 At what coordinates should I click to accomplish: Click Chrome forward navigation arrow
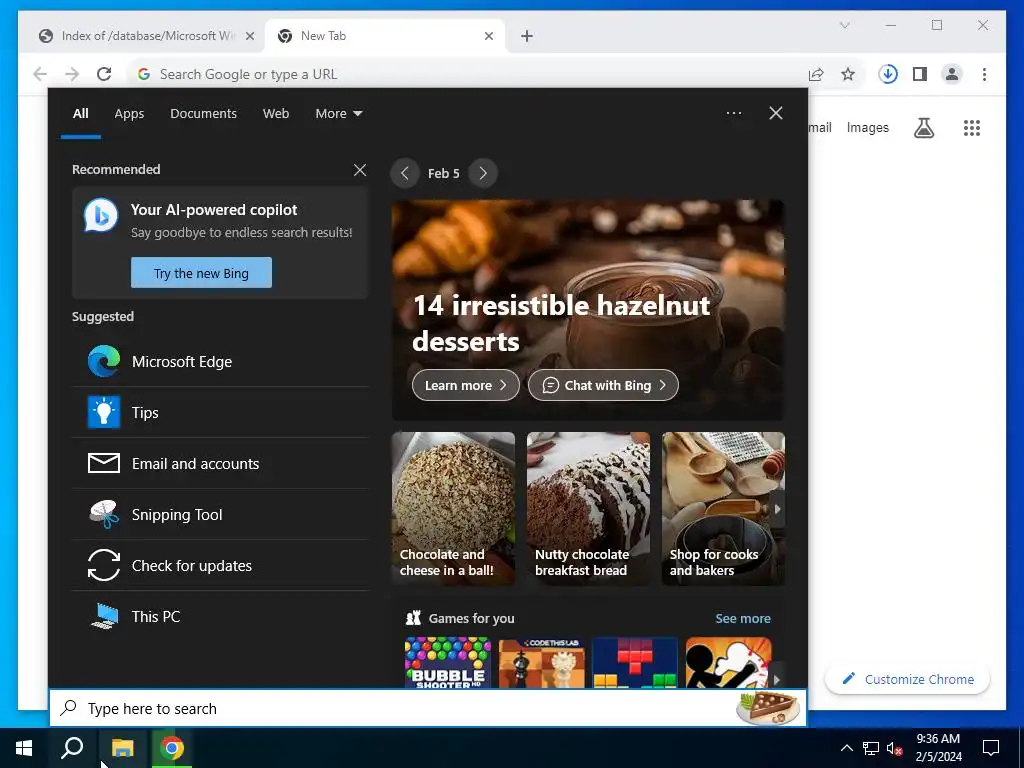click(x=72, y=74)
